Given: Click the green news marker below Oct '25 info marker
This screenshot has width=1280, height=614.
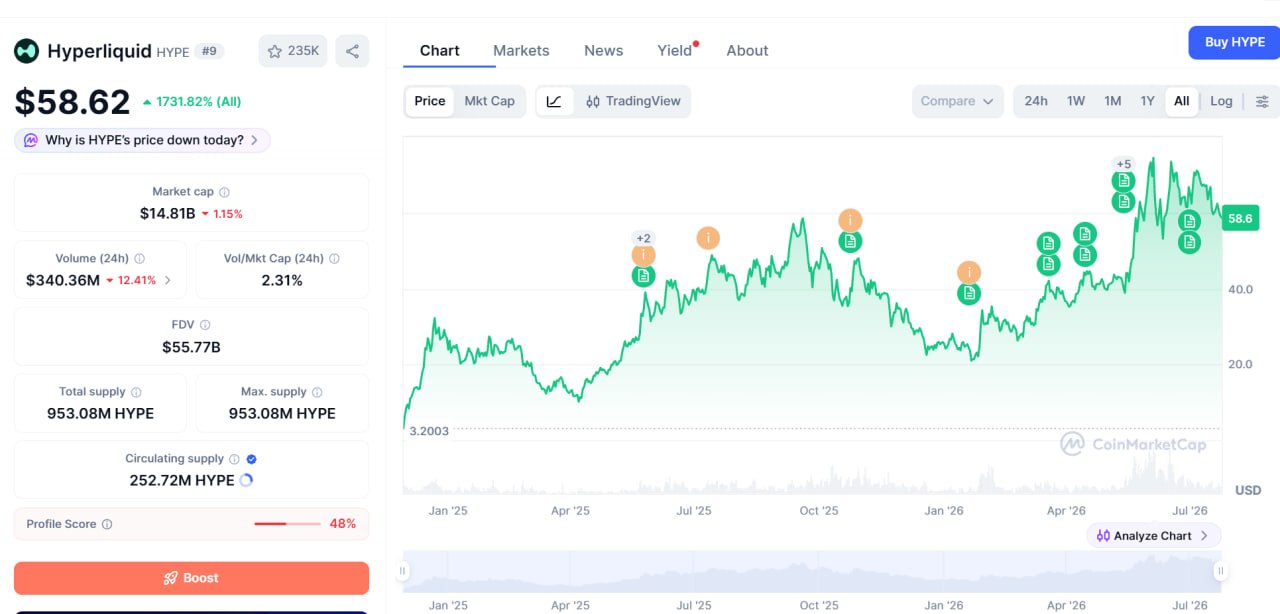Looking at the screenshot, I should (x=850, y=241).
